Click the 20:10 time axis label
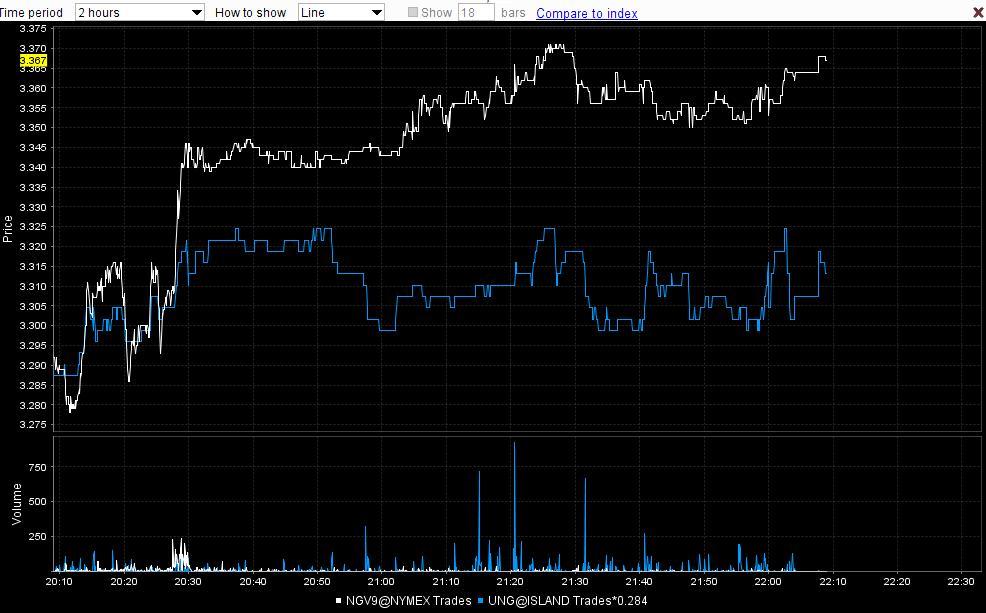This screenshot has height=613, width=986. (61, 579)
